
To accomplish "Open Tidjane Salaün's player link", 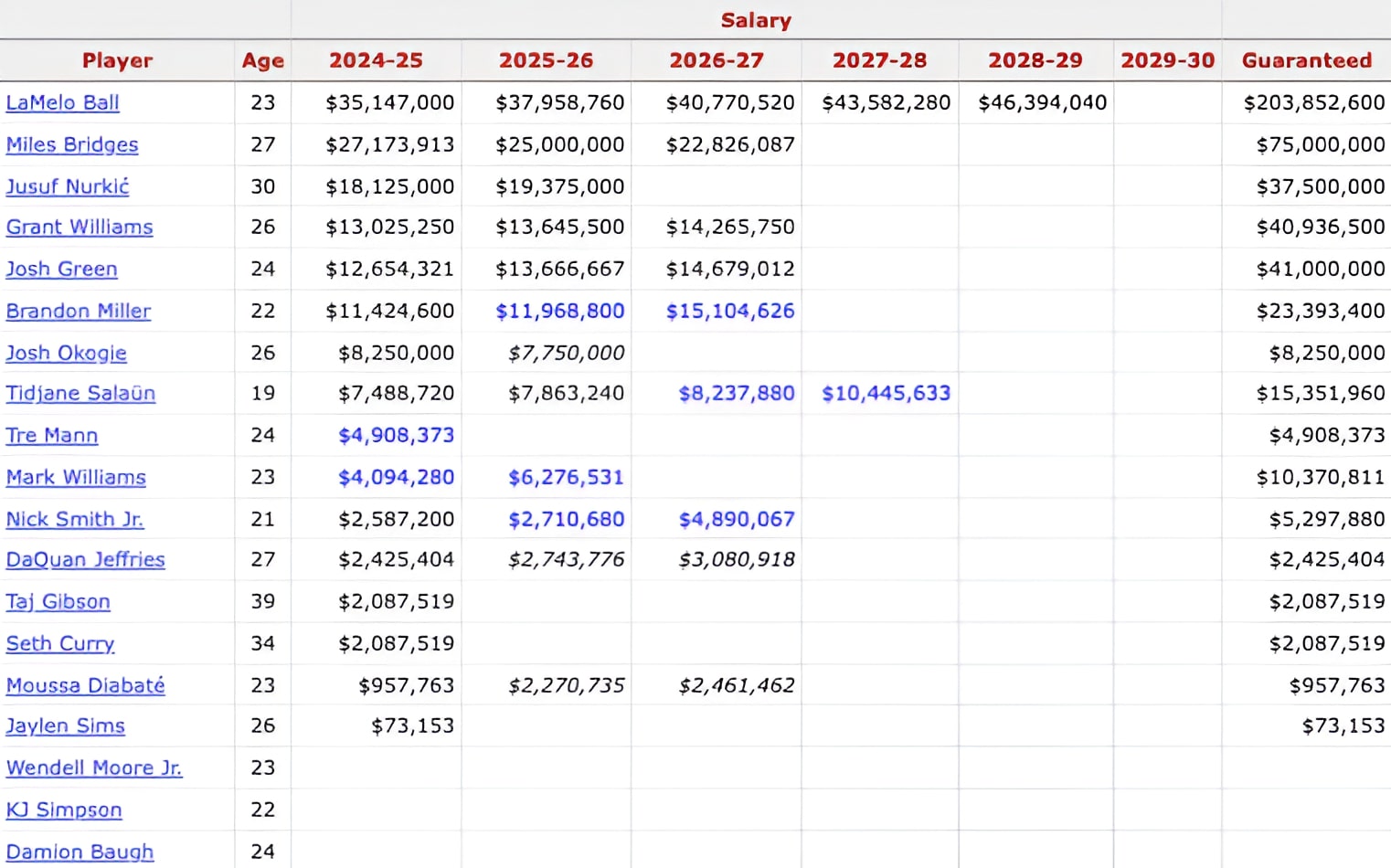I will 80,393.
